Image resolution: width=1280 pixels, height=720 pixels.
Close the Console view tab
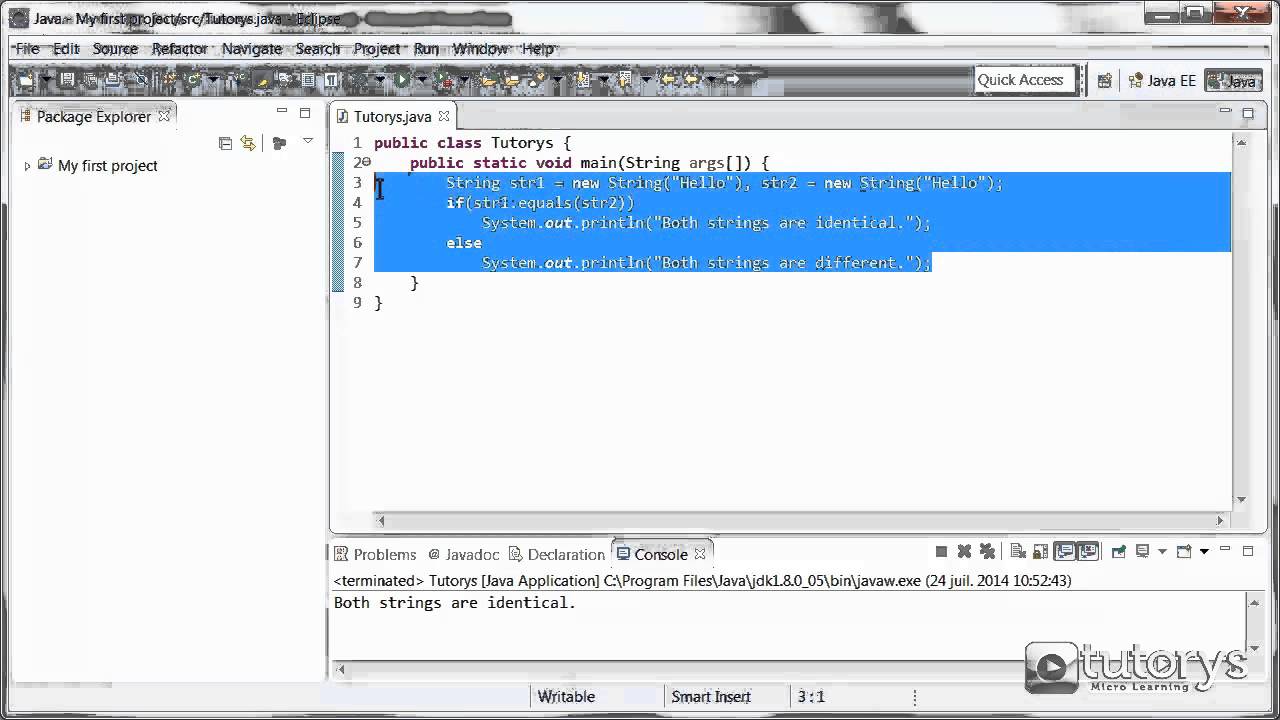(700, 554)
